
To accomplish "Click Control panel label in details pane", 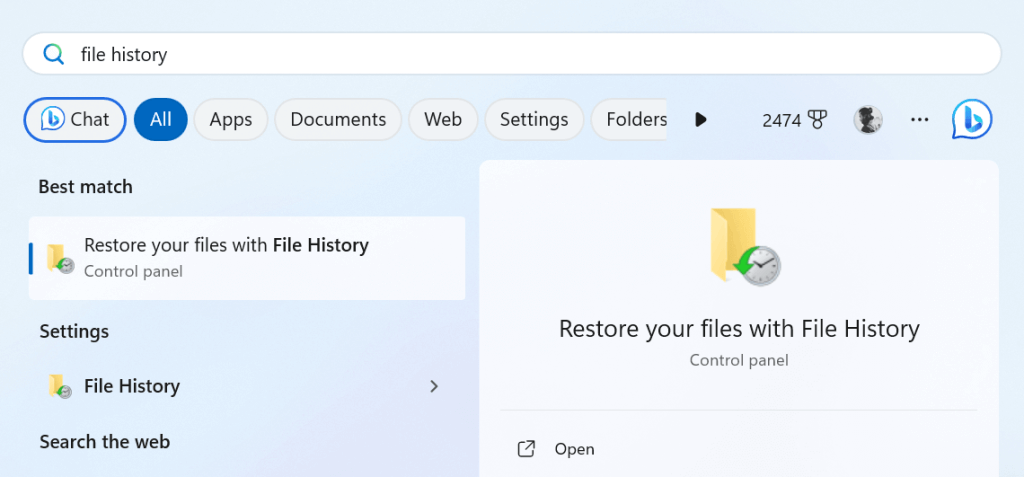I will point(739,360).
